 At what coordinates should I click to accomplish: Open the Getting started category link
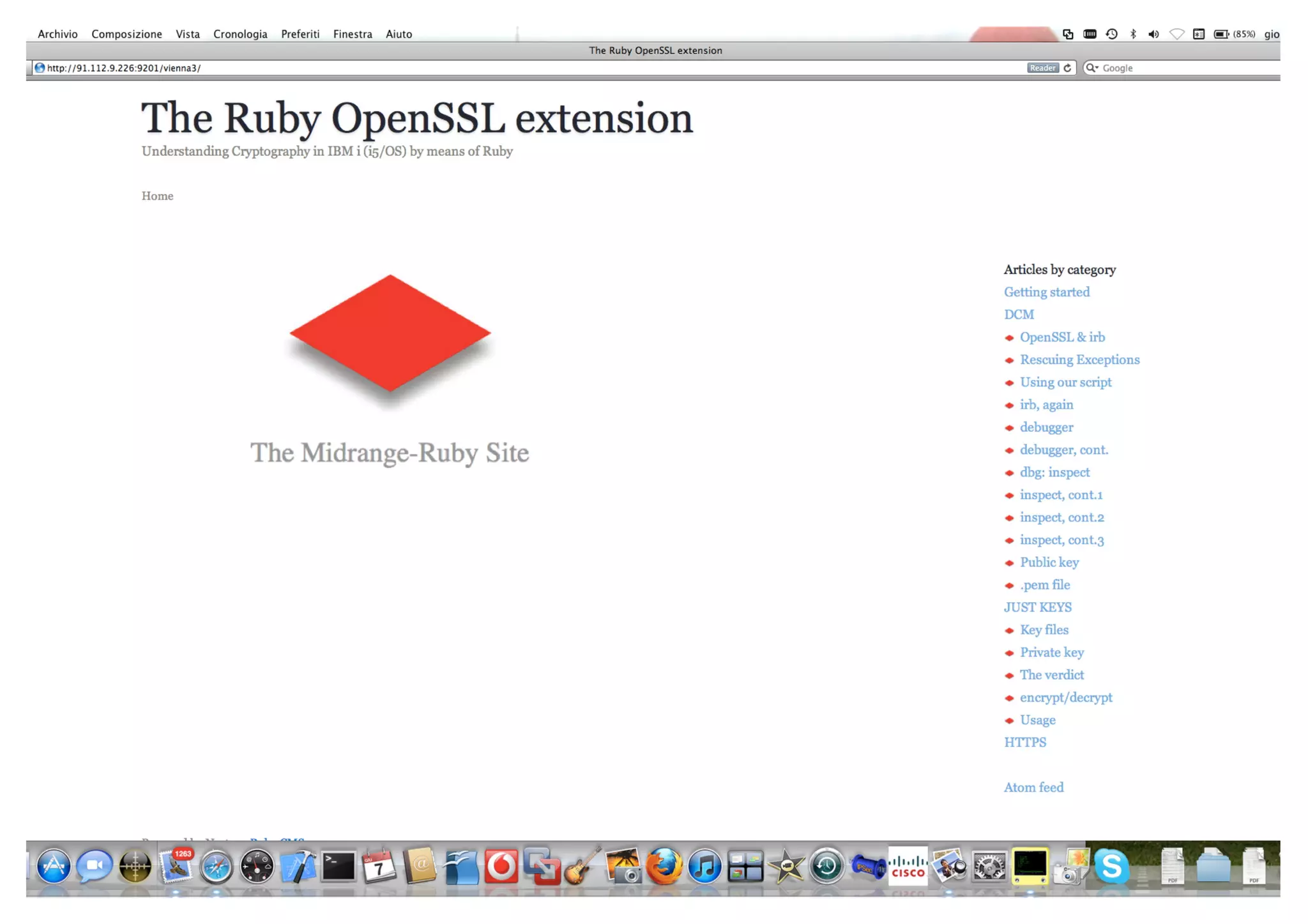(1046, 292)
